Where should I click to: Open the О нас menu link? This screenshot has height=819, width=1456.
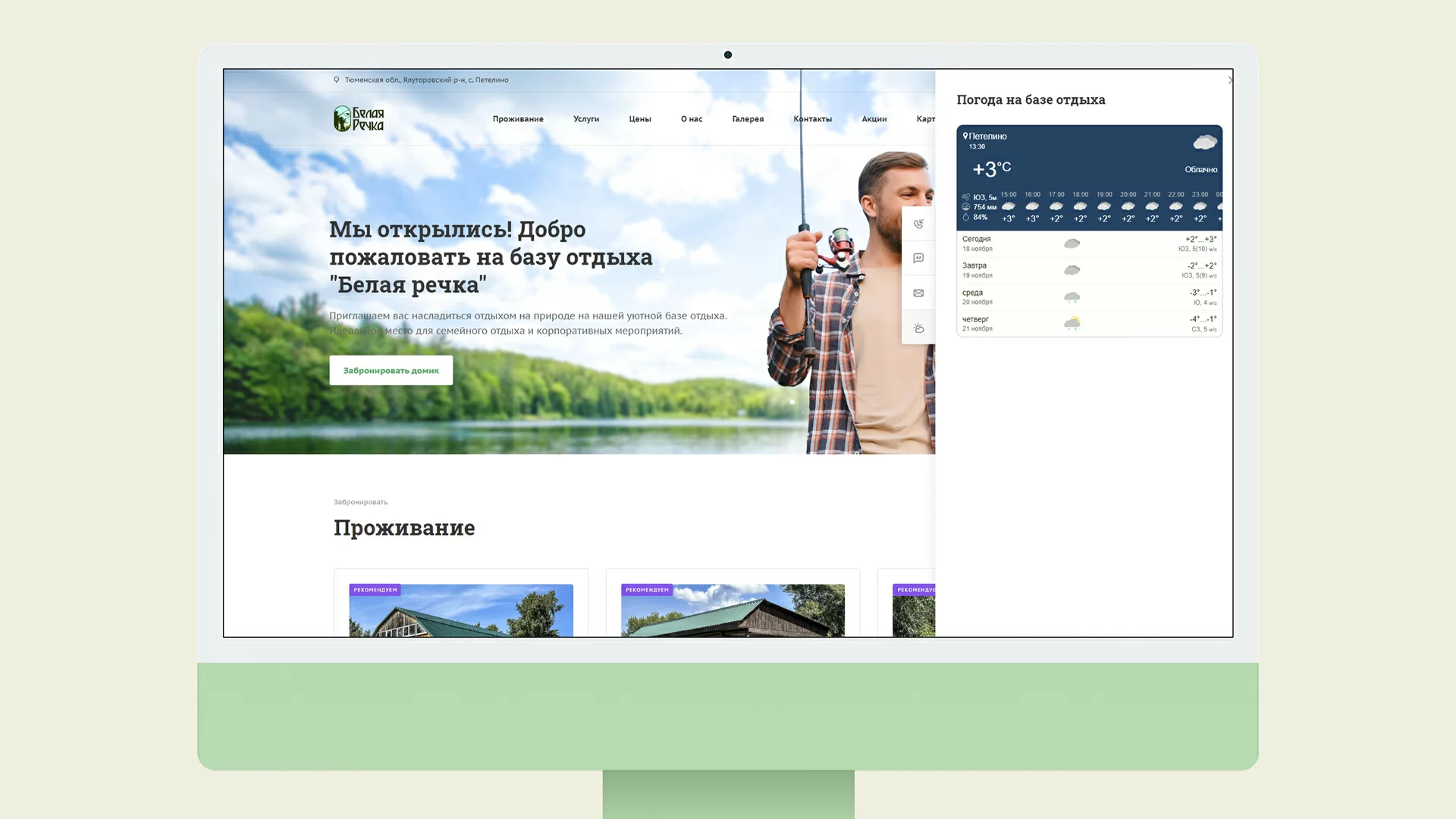pyautogui.click(x=692, y=119)
